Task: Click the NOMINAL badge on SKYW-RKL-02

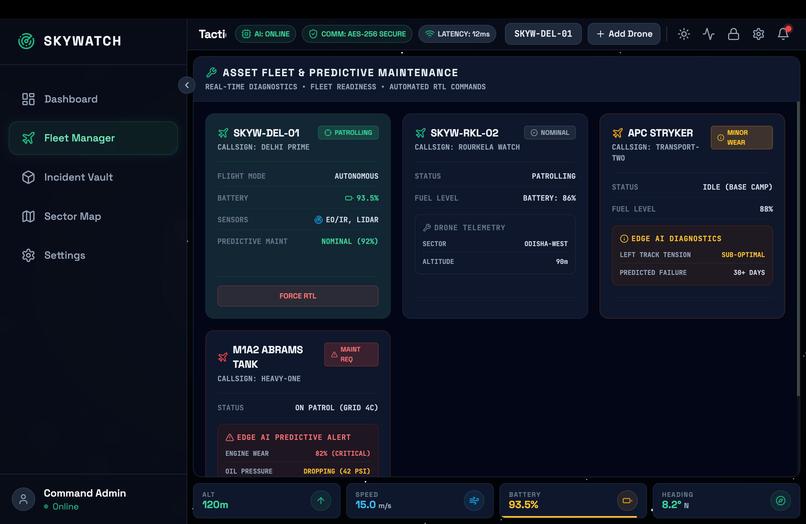Action: (x=550, y=133)
